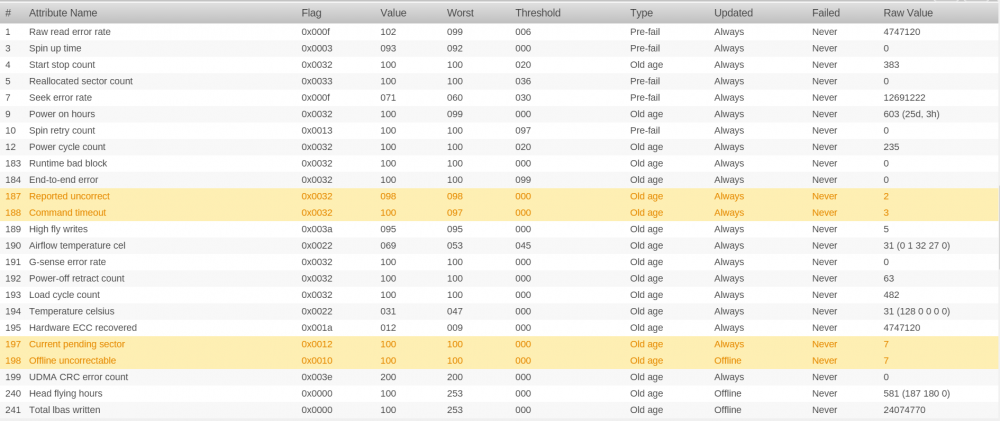Screen dimensions: 1000x421
Task: Click highlighted Offline uncorrectable row
Action: 500,361
